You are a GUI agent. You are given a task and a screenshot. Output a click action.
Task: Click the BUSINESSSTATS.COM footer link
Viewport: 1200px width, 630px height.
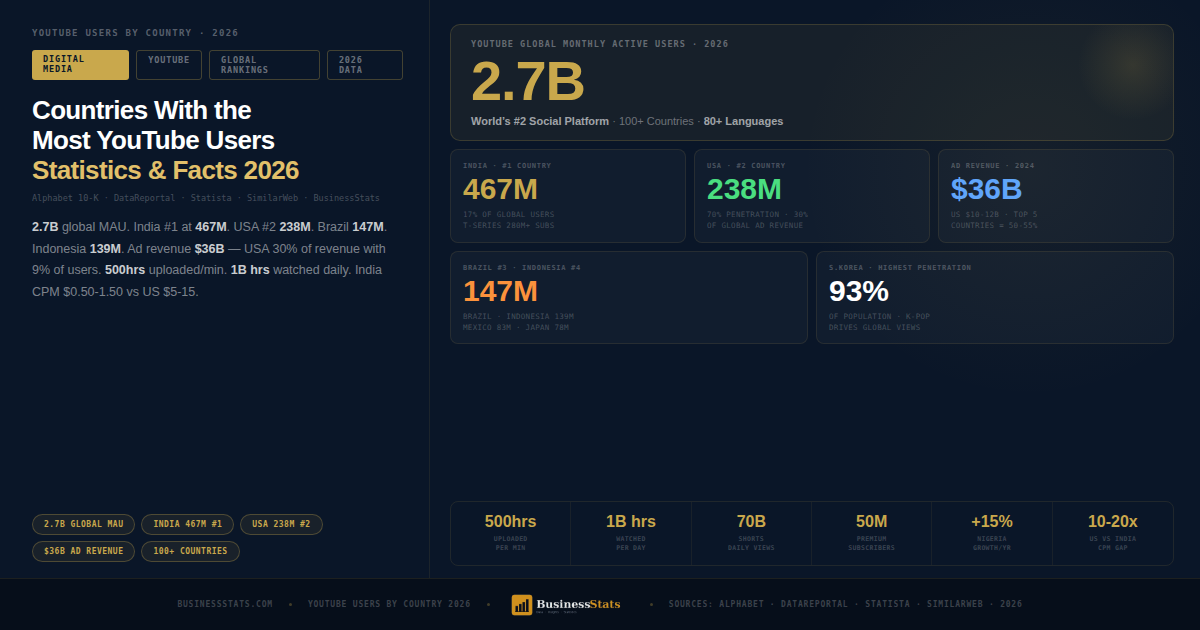(x=225, y=604)
